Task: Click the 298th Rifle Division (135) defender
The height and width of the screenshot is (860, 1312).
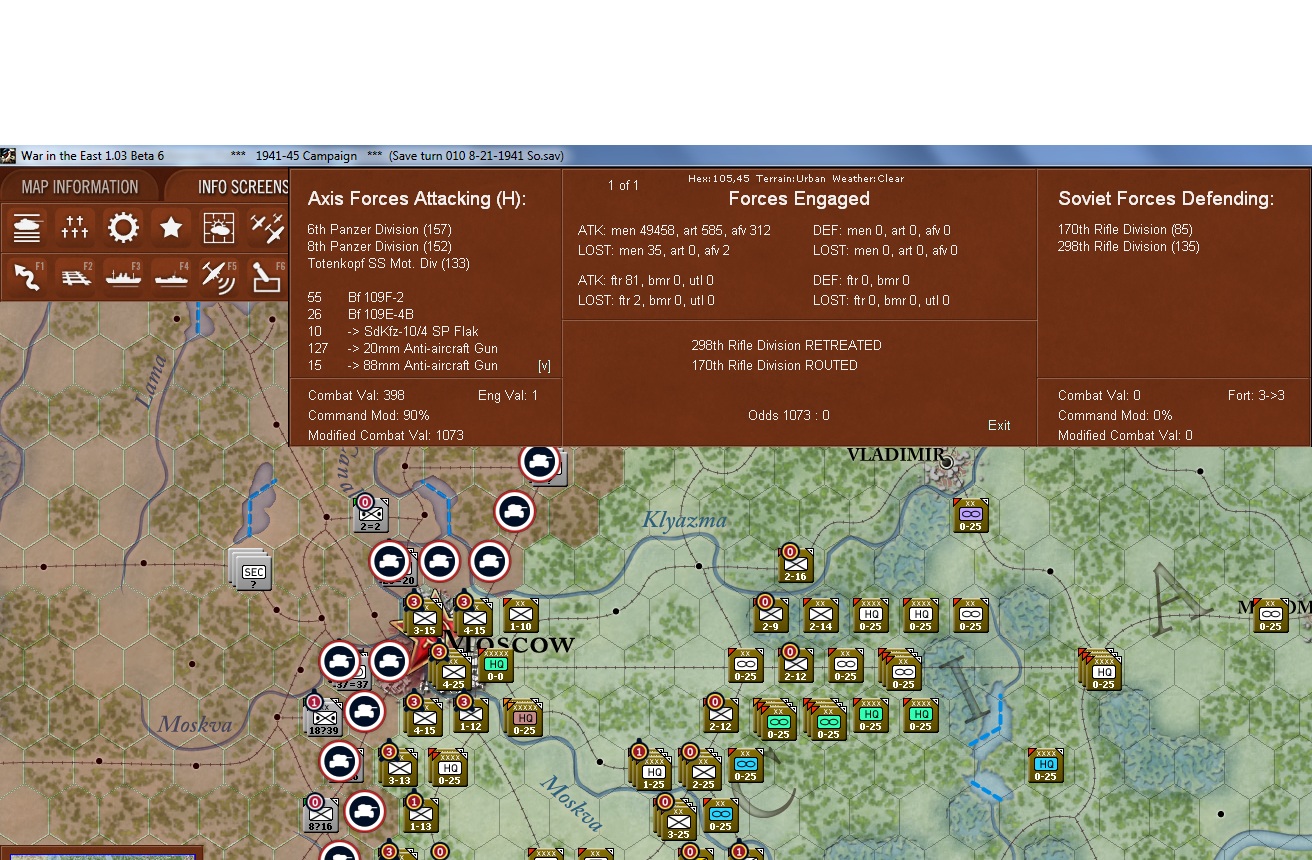Action: tap(1129, 247)
